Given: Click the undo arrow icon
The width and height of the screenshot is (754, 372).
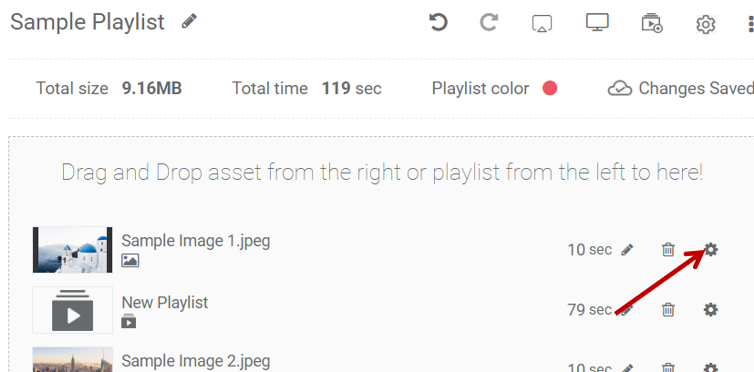Looking at the screenshot, I should tap(438, 22).
